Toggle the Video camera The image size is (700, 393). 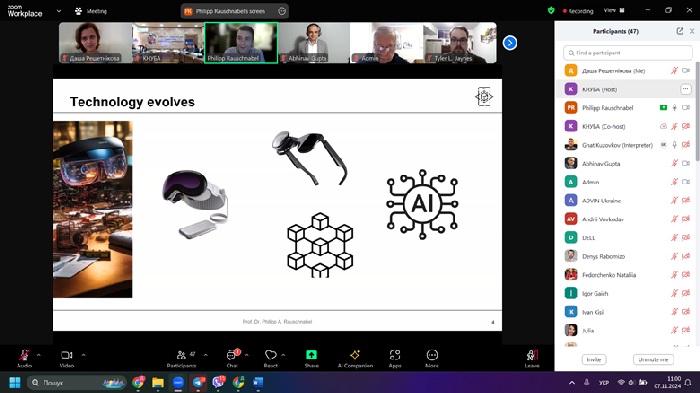(x=67, y=355)
